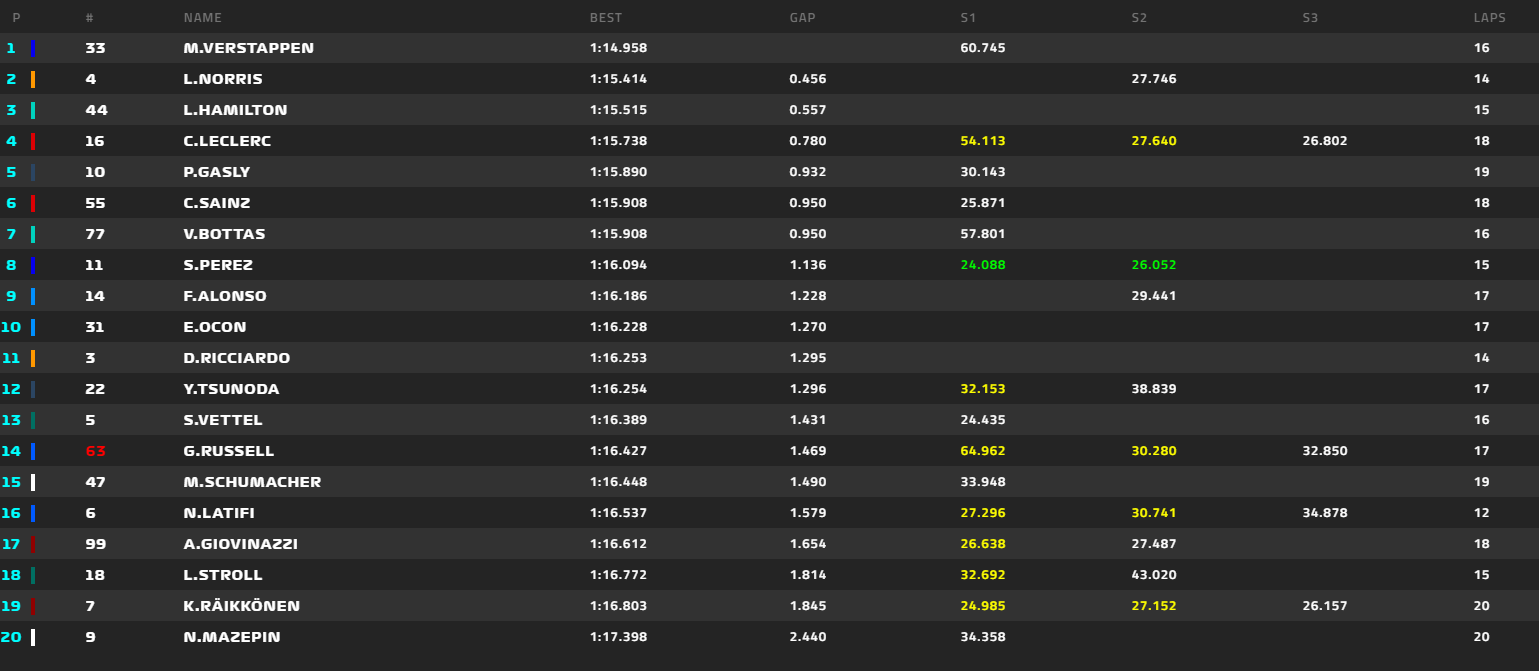The height and width of the screenshot is (671, 1539).
Task: Click Stroll's gap value 1.814
Action: coord(807,575)
